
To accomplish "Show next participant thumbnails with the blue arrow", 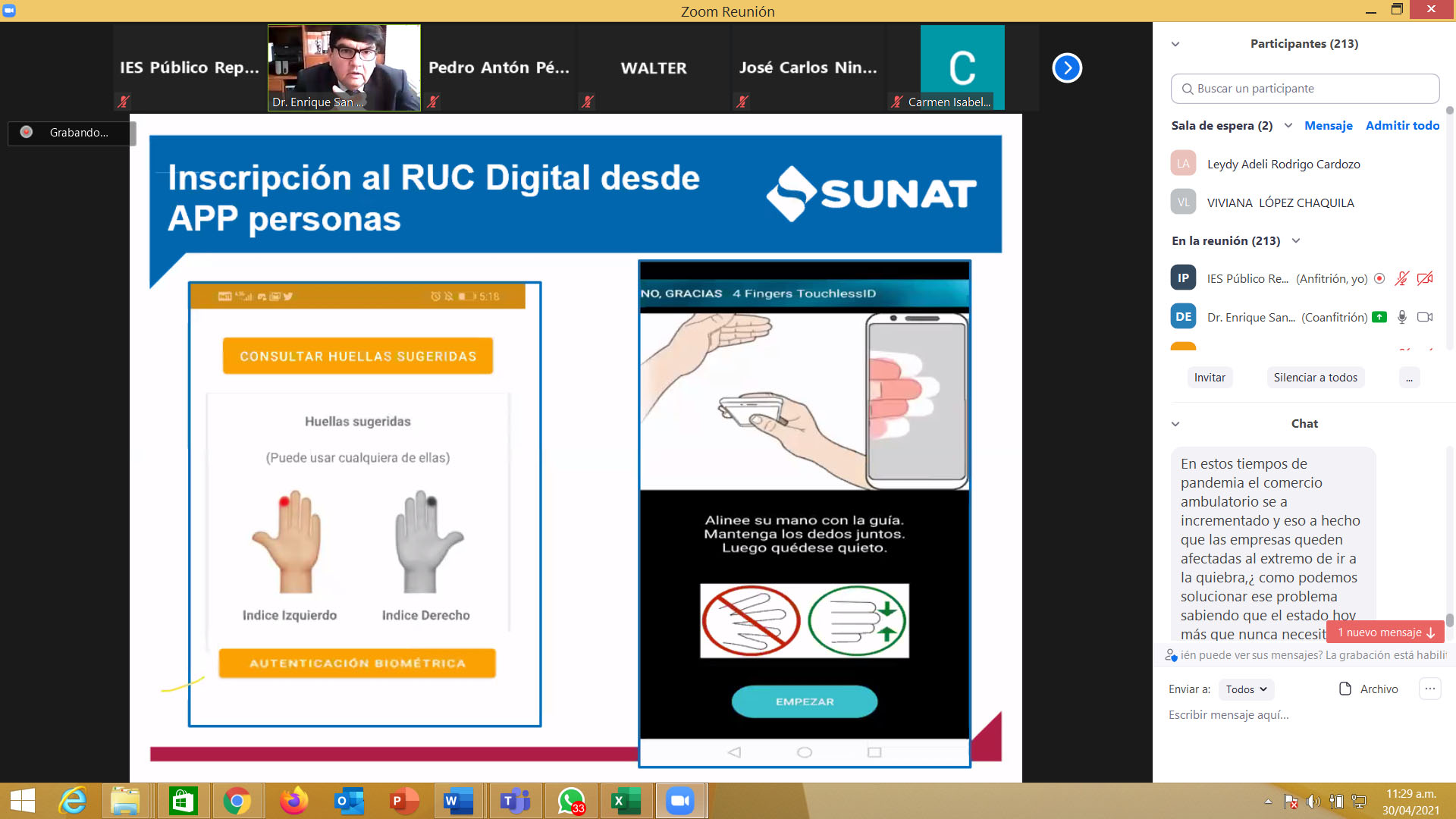I will pos(1066,68).
